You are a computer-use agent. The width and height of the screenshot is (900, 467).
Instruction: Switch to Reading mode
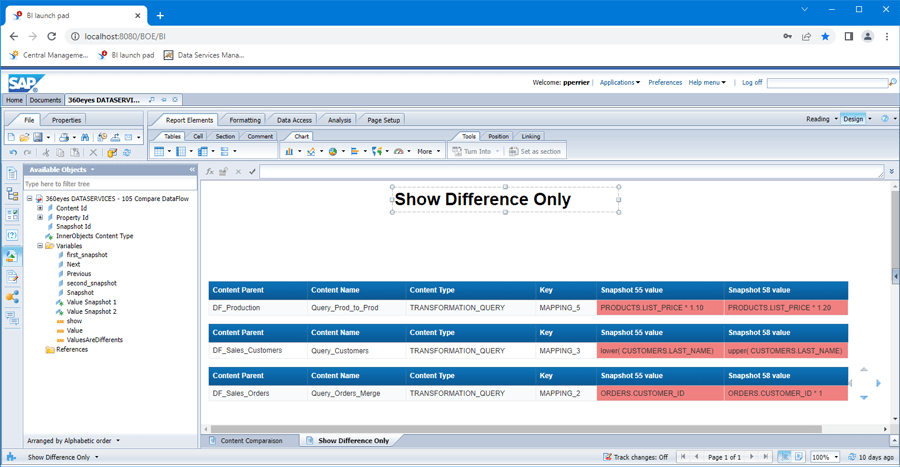(817, 119)
